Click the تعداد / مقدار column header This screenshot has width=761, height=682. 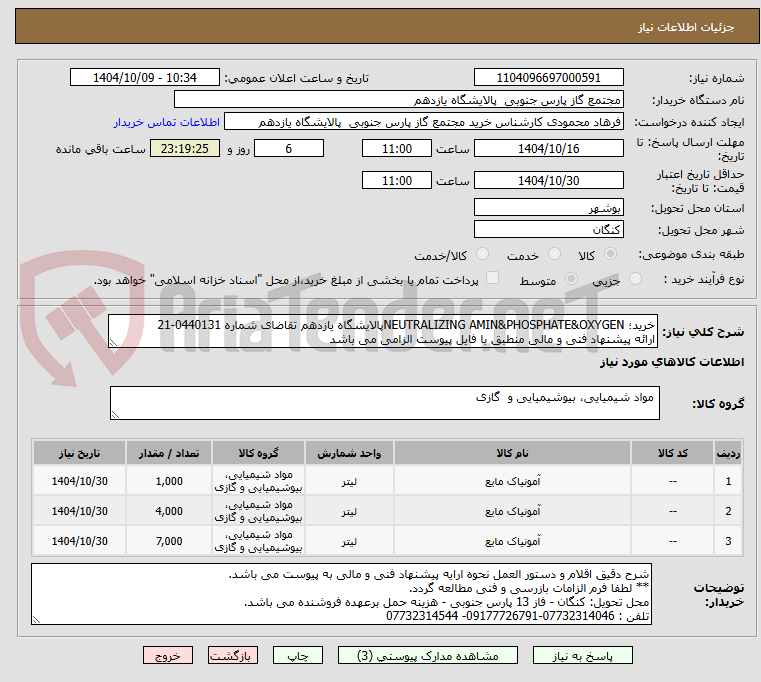(x=169, y=453)
